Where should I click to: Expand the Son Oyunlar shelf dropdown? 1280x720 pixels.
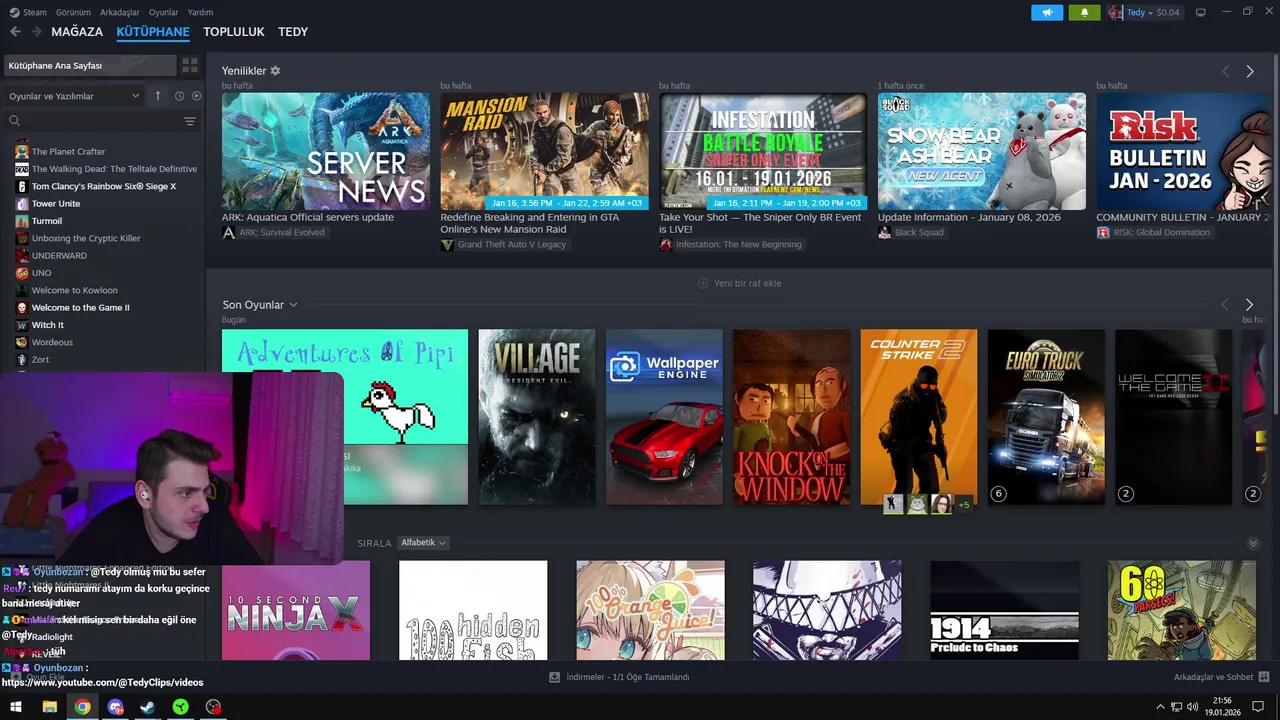(293, 305)
